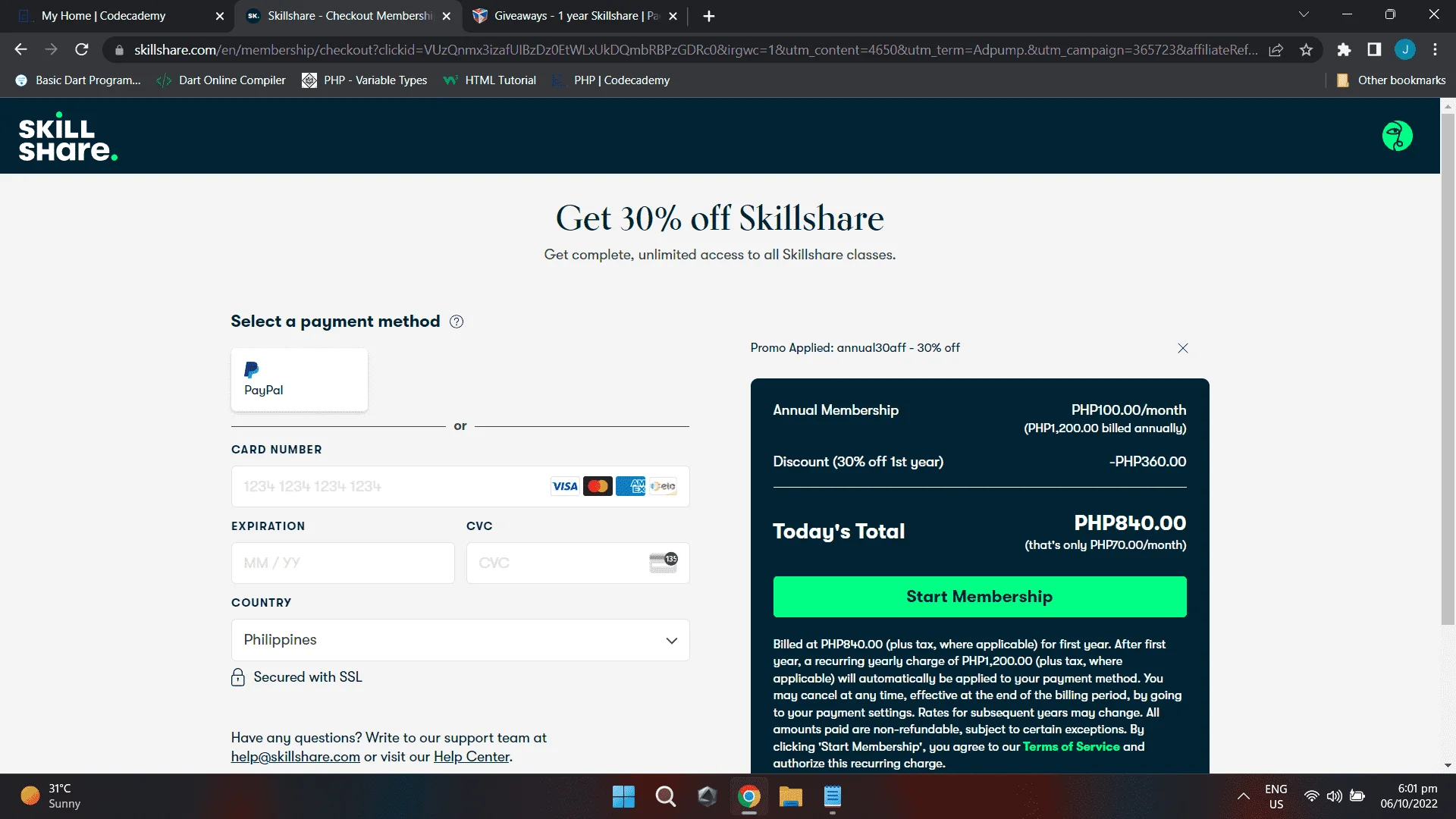Bookmark this page with star icon
The height and width of the screenshot is (819, 1456).
click(1306, 50)
